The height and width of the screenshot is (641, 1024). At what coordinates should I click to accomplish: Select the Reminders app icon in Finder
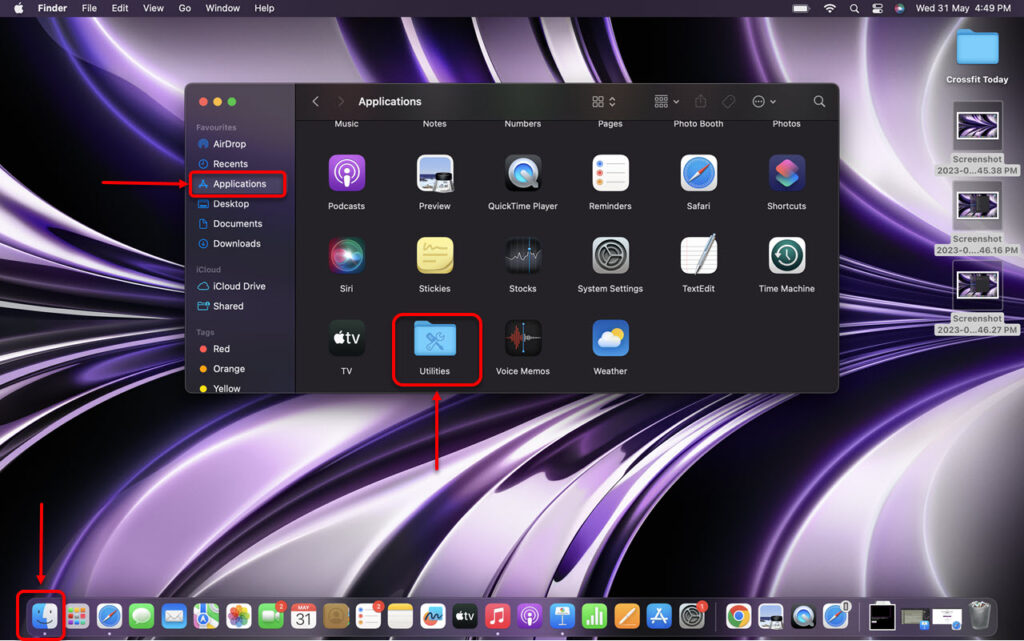610,174
